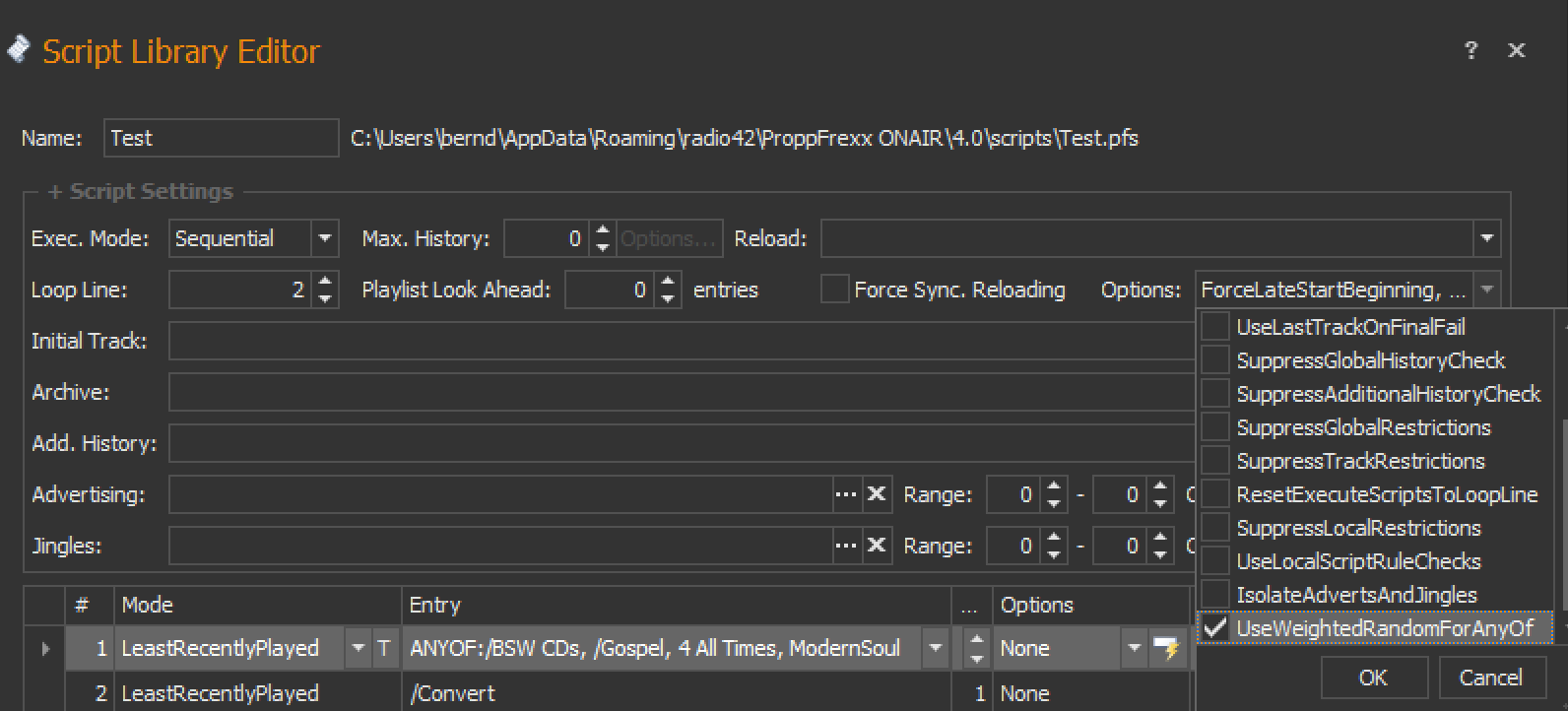Click the /Convert entry cell
The height and width of the screenshot is (711, 1568).
pos(677,693)
